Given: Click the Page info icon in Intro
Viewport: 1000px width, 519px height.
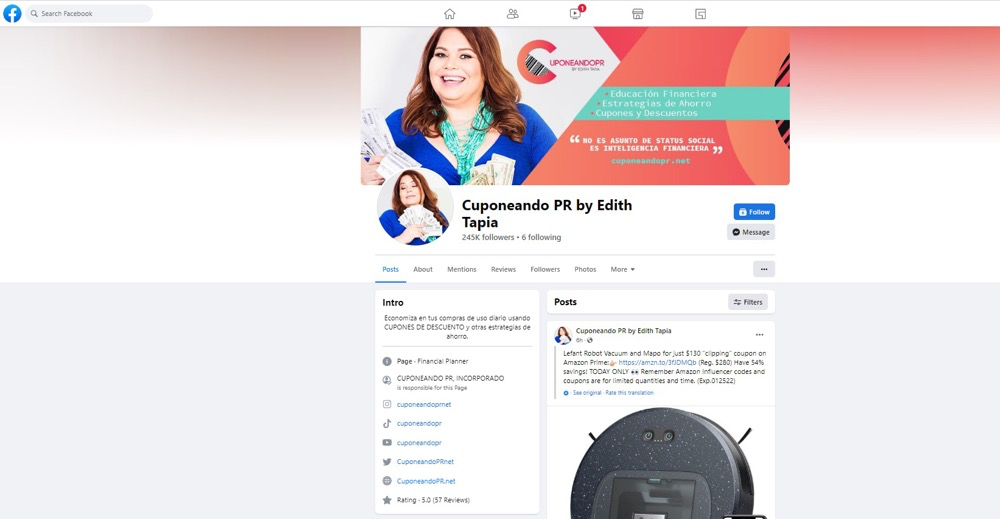Looking at the screenshot, I should click(387, 362).
